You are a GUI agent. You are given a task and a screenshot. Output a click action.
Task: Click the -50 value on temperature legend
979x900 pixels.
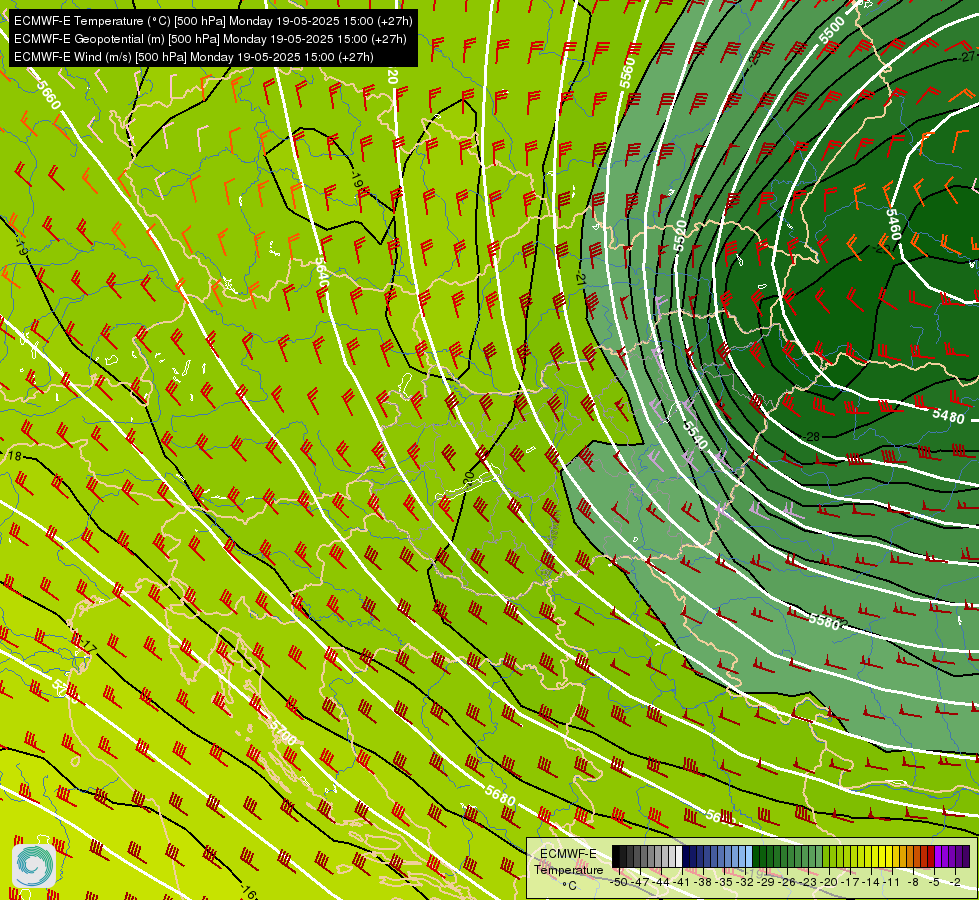(x=619, y=882)
